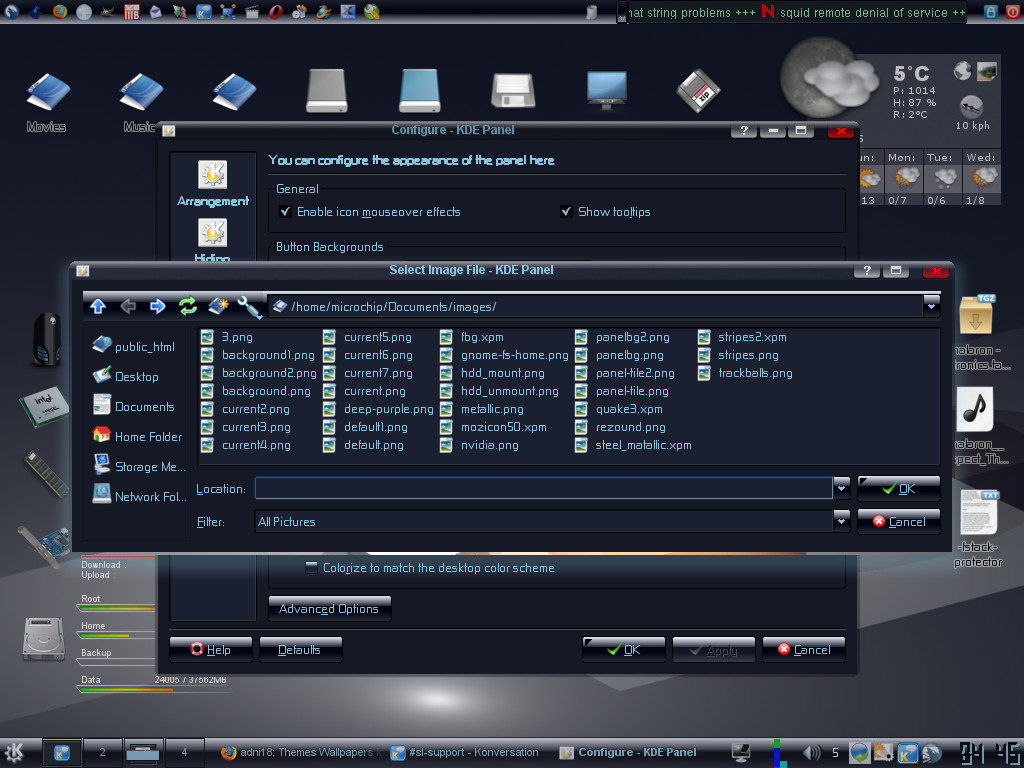Reload the folder with the green refresh icon
Screen dimensions: 1024x768
[187, 306]
